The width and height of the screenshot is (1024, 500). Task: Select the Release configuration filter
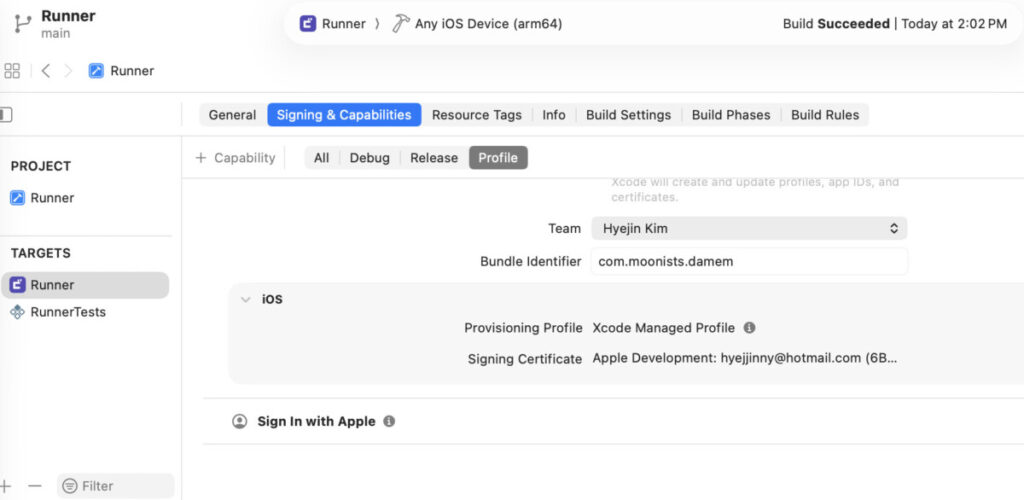click(x=434, y=158)
